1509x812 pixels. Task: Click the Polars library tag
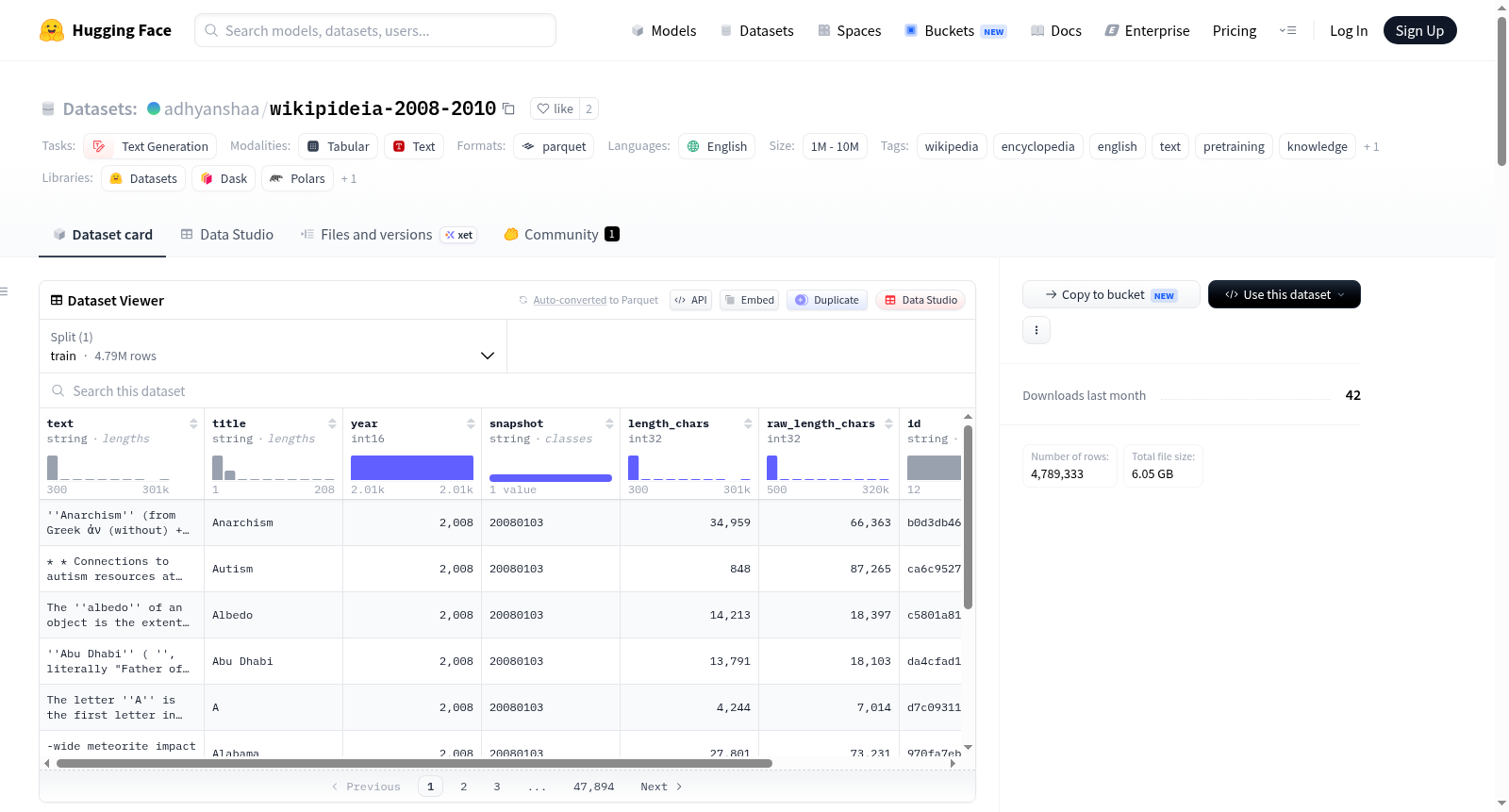297,178
